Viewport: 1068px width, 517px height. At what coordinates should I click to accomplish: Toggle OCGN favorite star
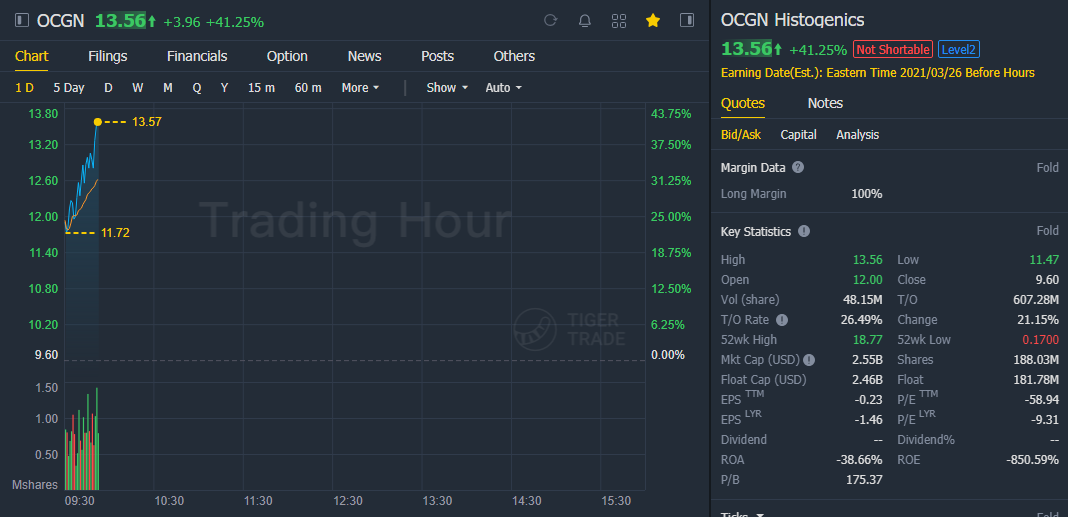click(x=653, y=20)
